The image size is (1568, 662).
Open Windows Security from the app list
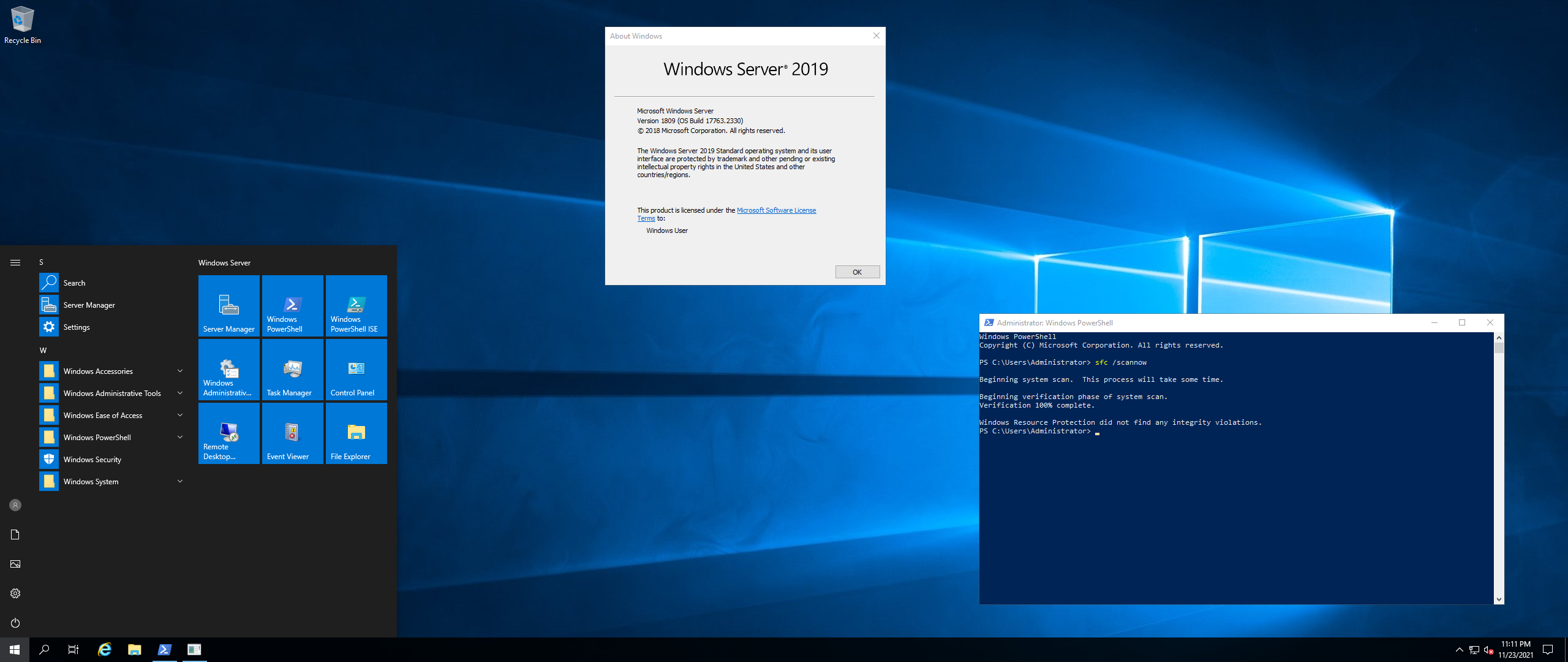point(113,459)
